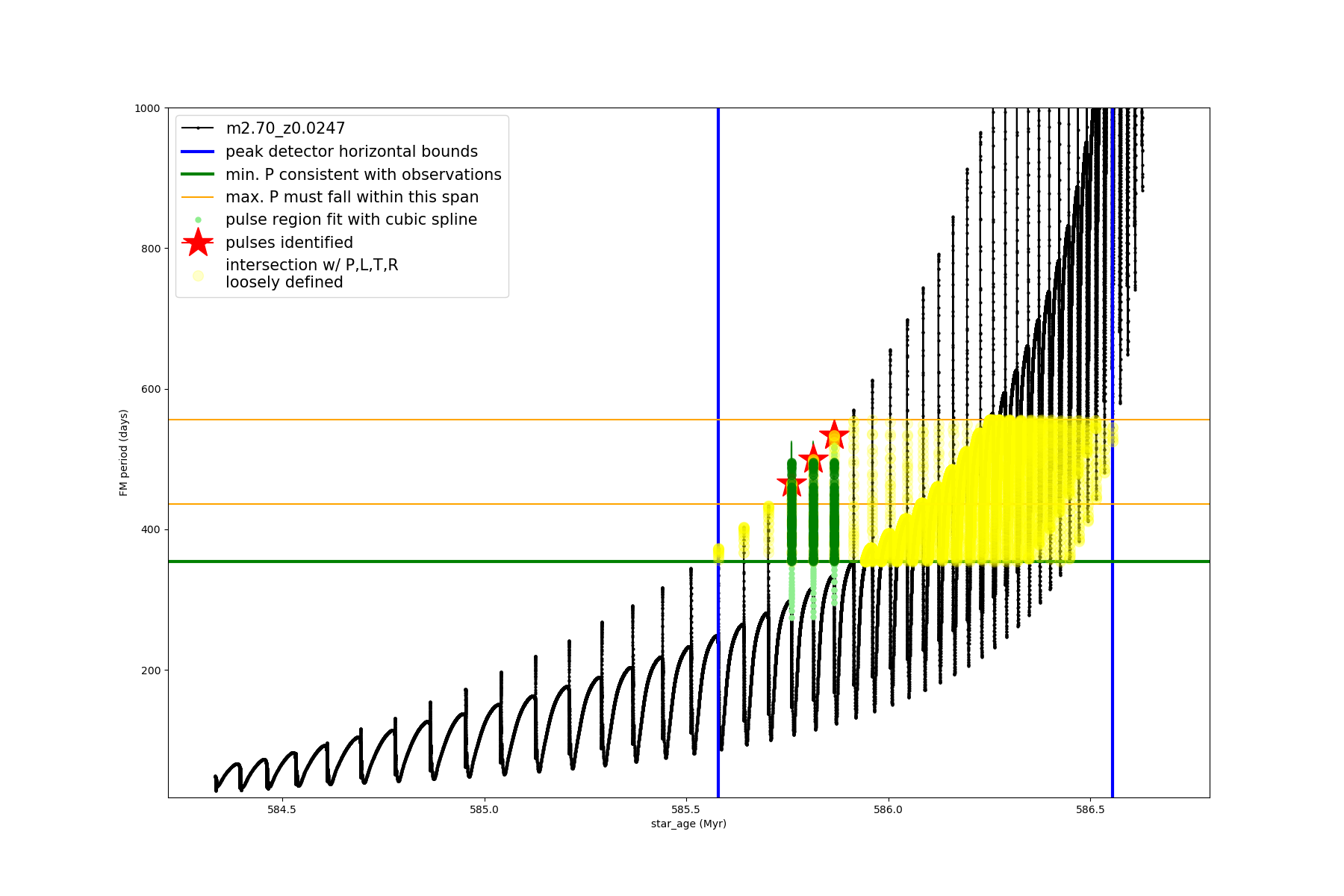Click the 'm2.70_z0.0247' legend label
1344x896 pixels.
[x=285, y=128]
